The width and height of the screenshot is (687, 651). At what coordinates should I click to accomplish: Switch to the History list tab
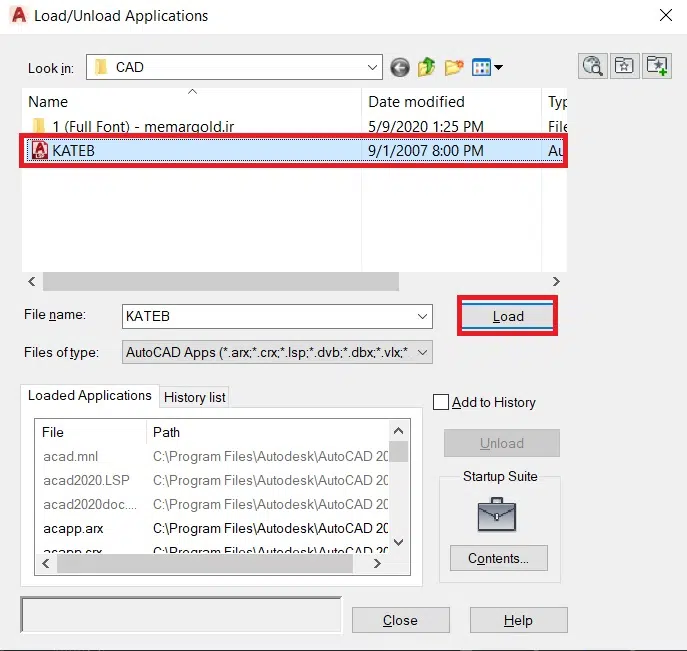click(x=195, y=397)
